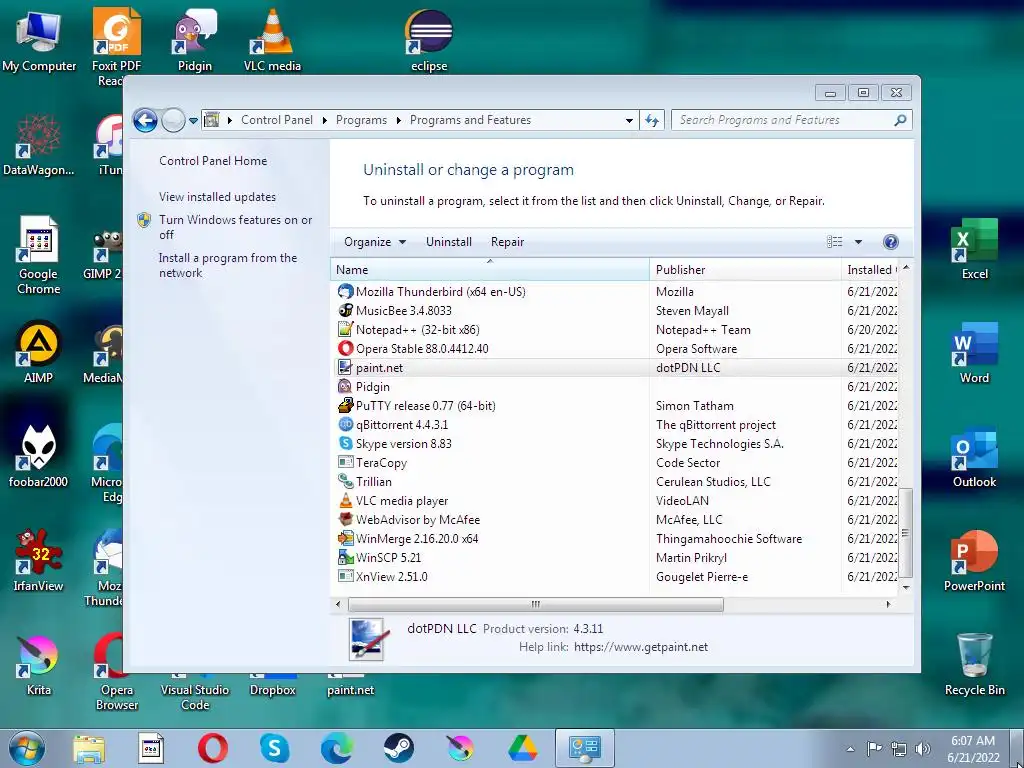Click the WinMerge list icon

click(345, 538)
